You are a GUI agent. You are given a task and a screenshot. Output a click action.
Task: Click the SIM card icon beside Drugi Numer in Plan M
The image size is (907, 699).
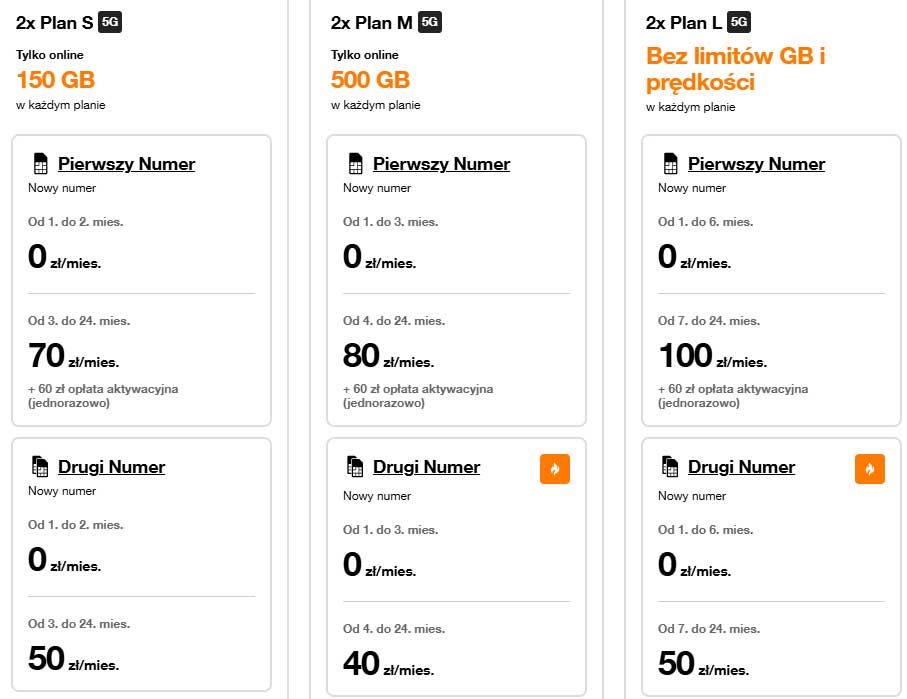click(x=356, y=465)
